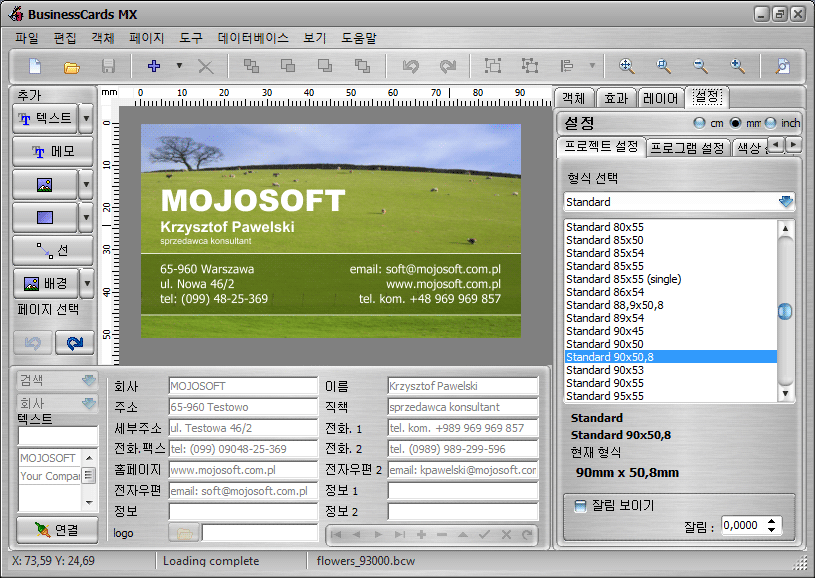Image resolution: width=815 pixels, height=578 pixels.
Task: Click the page selection undo arrow
Action: 33,343
